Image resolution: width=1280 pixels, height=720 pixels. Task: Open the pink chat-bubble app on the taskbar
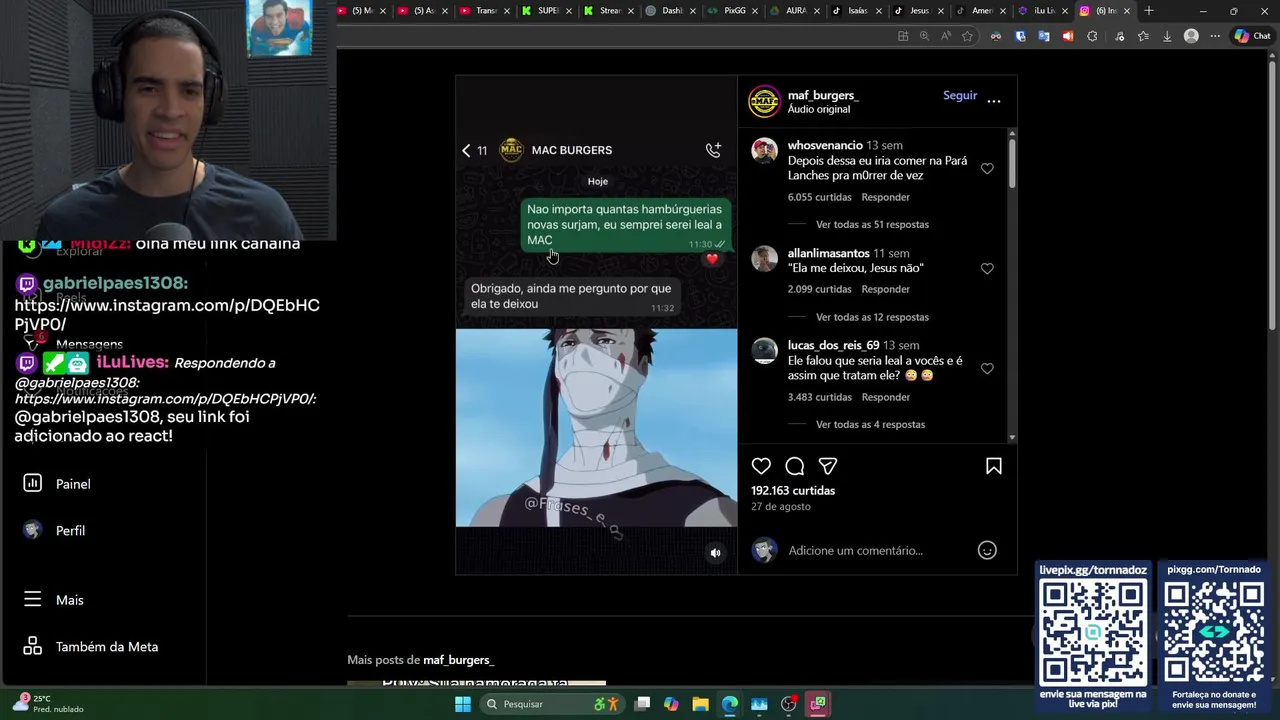(x=818, y=704)
